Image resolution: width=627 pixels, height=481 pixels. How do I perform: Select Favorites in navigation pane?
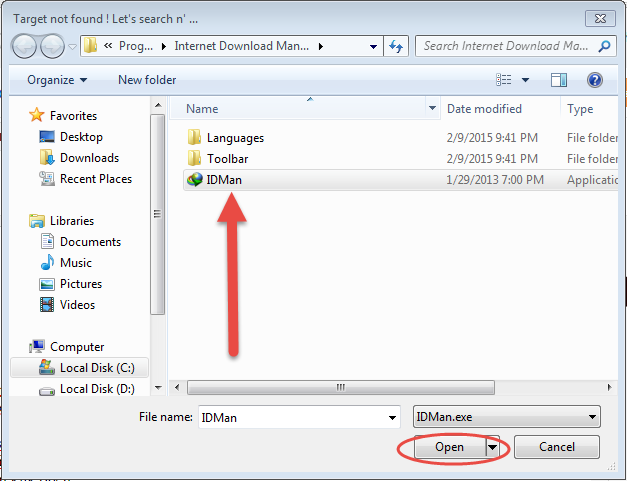click(x=73, y=116)
